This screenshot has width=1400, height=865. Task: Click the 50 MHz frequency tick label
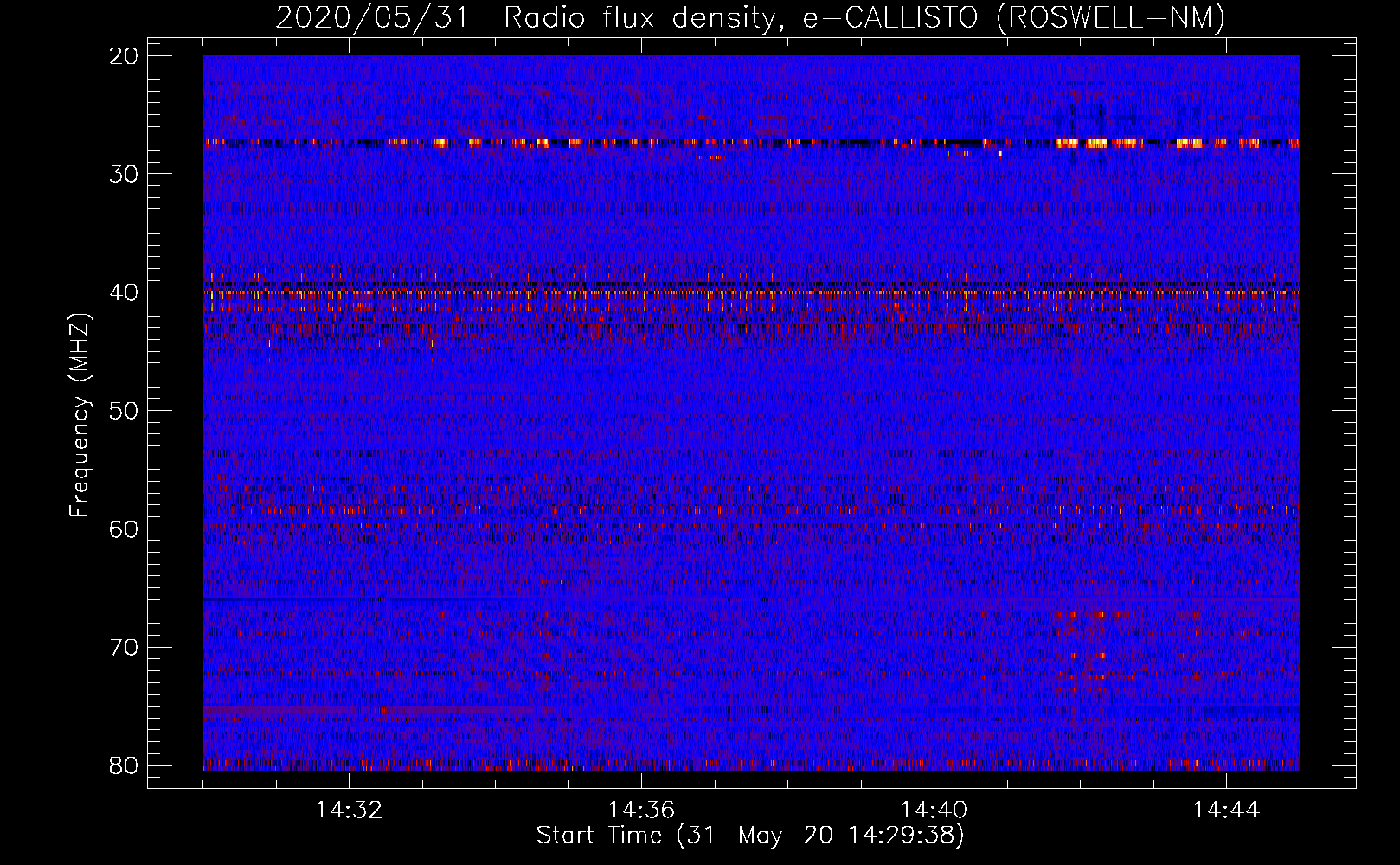click(x=125, y=410)
